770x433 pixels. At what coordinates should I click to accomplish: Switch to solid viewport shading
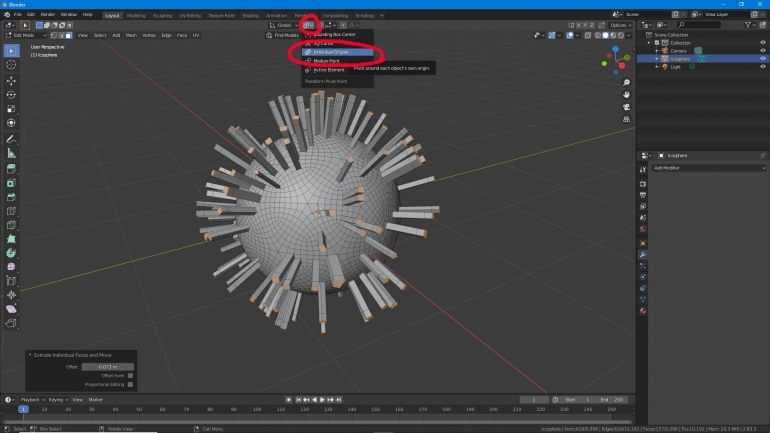(x=605, y=35)
